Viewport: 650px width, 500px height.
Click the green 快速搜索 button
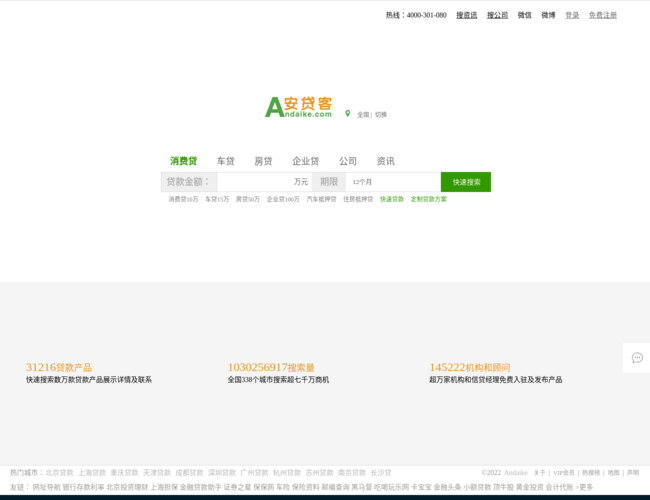pyautogui.click(x=466, y=182)
